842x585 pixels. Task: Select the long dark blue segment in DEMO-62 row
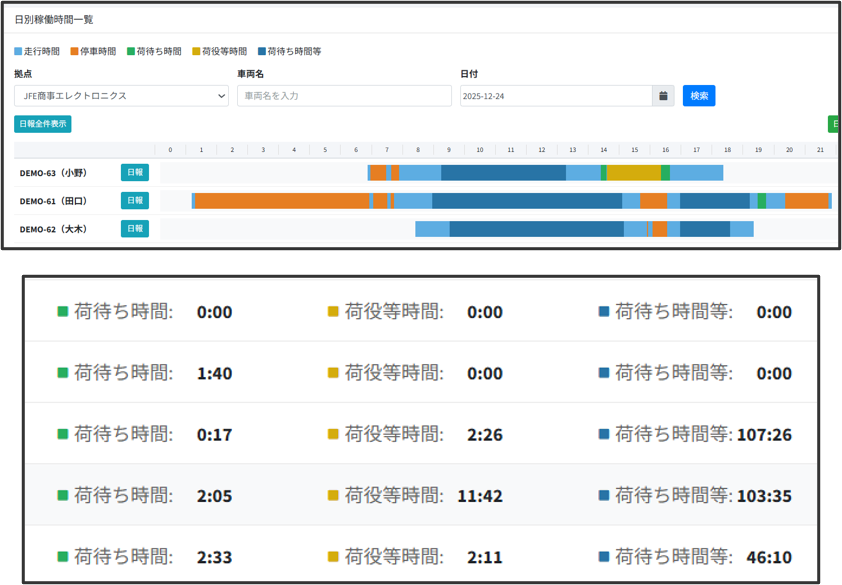click(x=536, y=229)
